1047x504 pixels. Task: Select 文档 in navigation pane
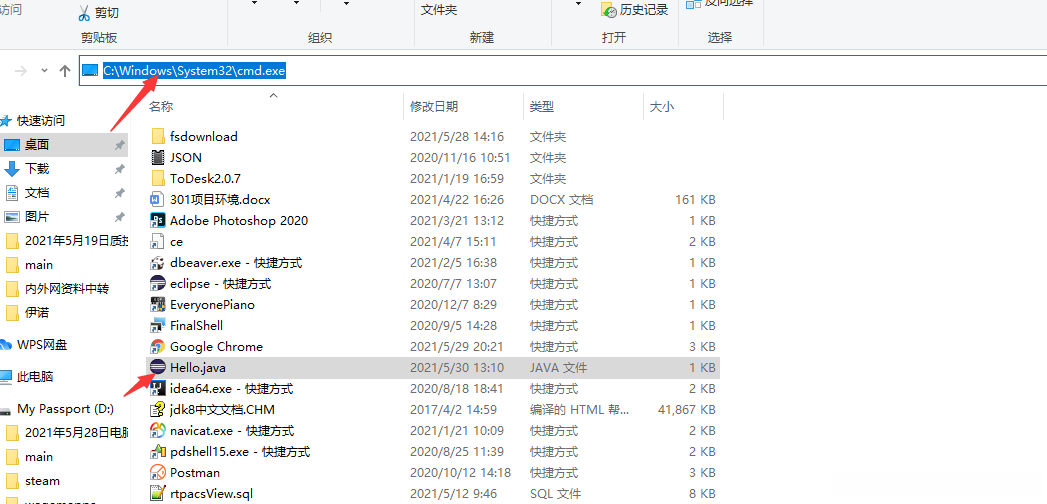(x=37, y=193)
